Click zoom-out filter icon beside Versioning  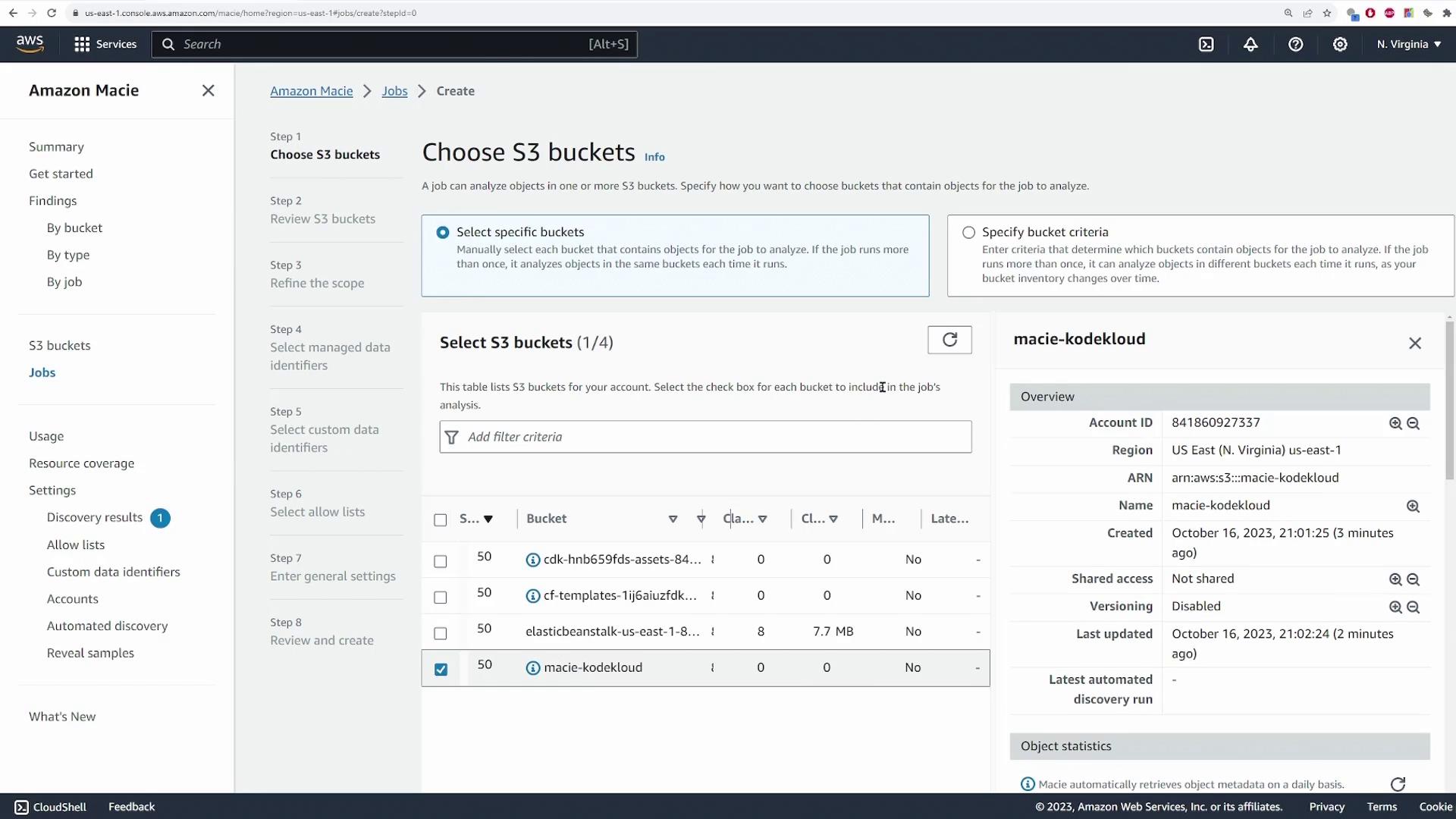coord(1413,607)
